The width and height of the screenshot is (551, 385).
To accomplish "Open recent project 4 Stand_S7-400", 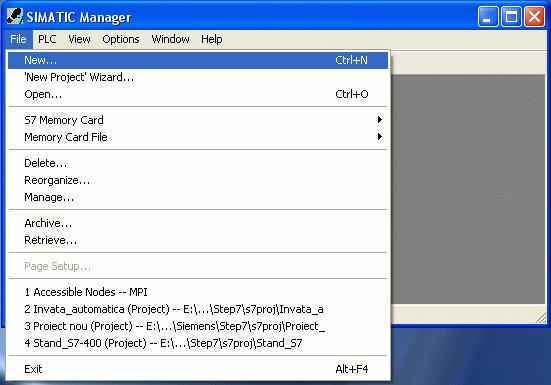I will click(x=198, y=343).
